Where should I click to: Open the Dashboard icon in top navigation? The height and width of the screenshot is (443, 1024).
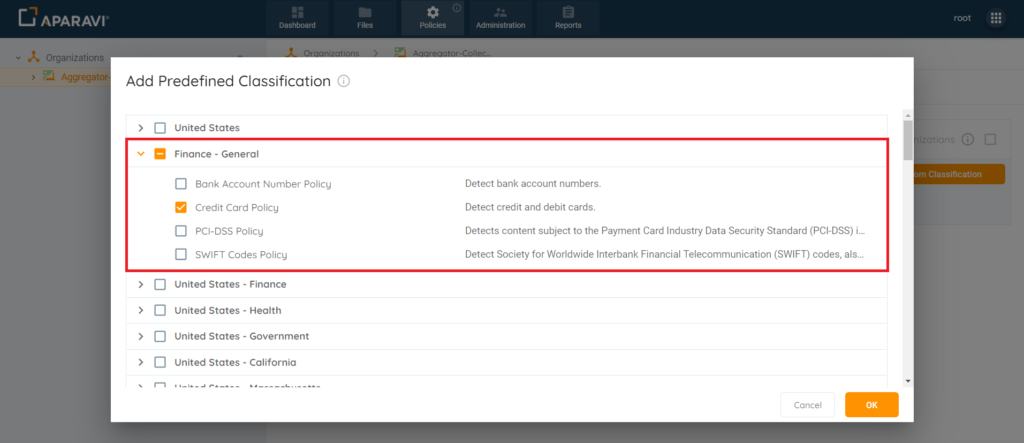[297, 12]
